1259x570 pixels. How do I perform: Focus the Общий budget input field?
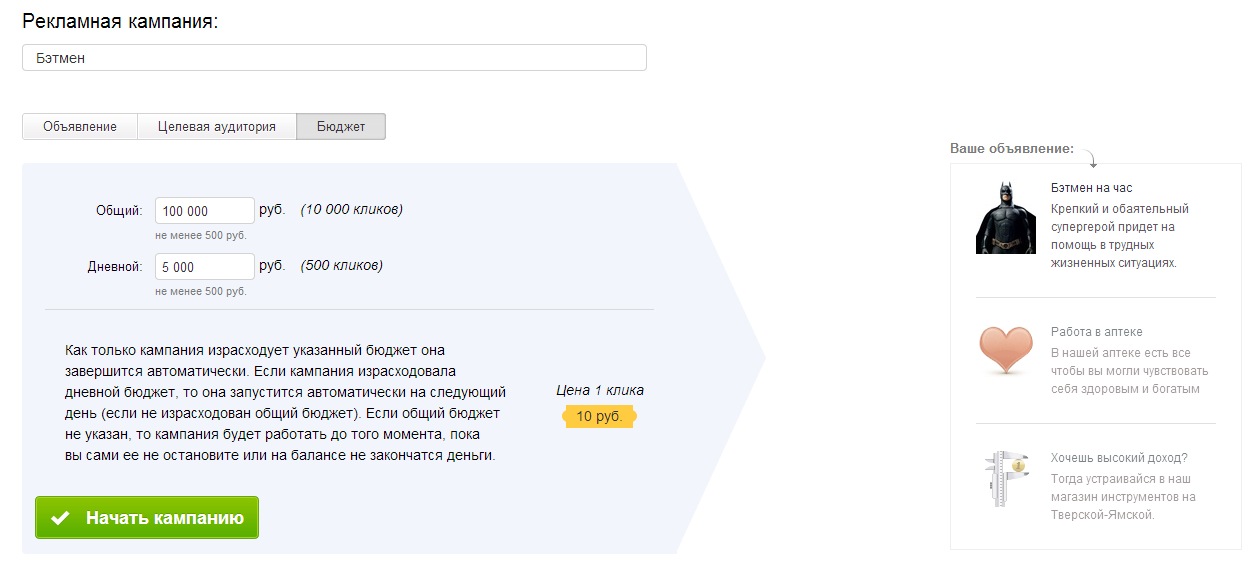205,211
